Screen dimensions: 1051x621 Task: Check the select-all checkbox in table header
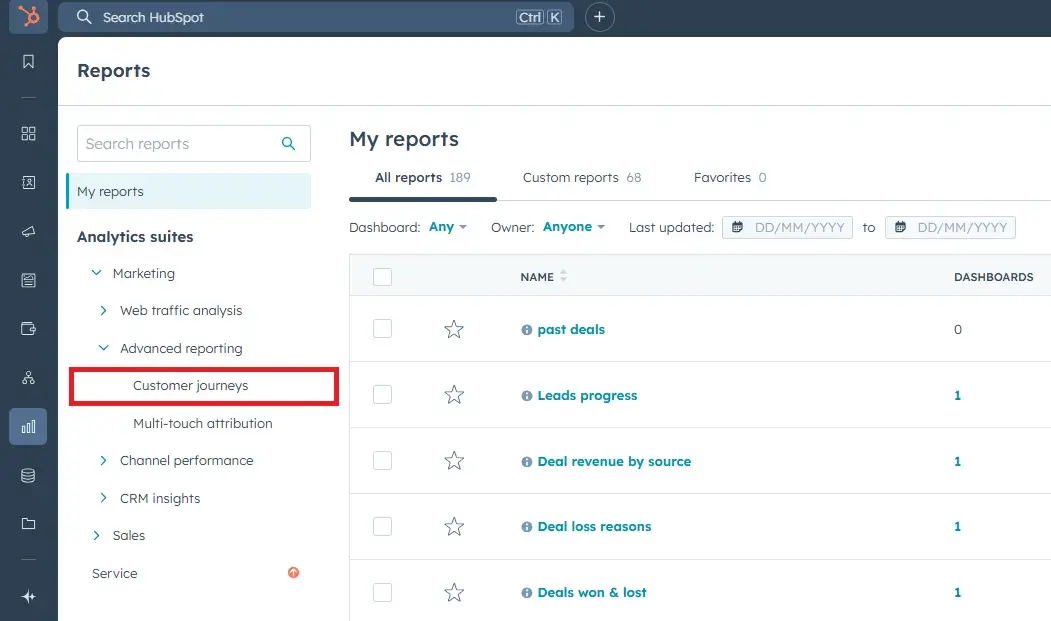(382, 277)
